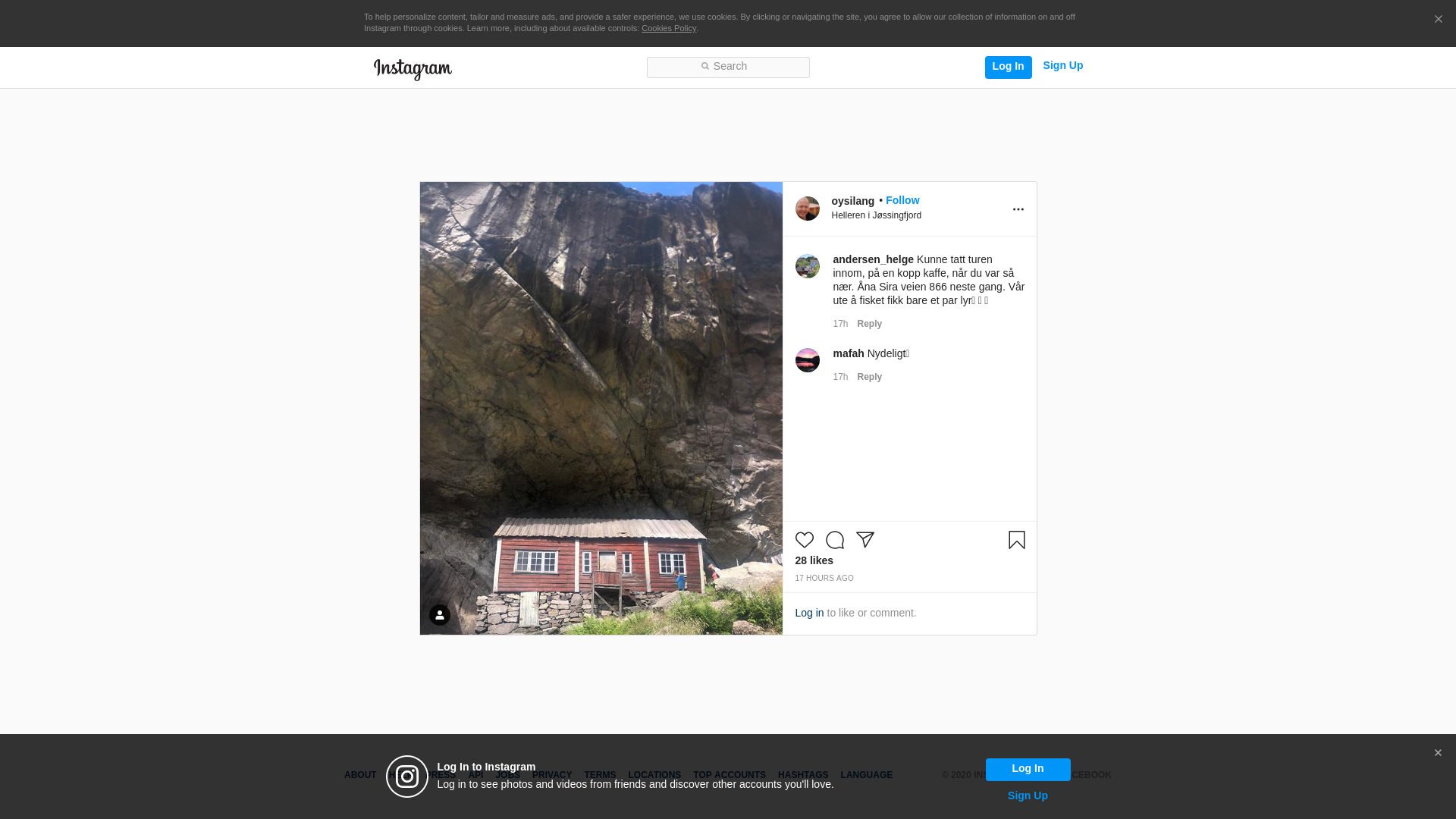Click the comment bubble icon
The image size is (1456, 819).
834,540
